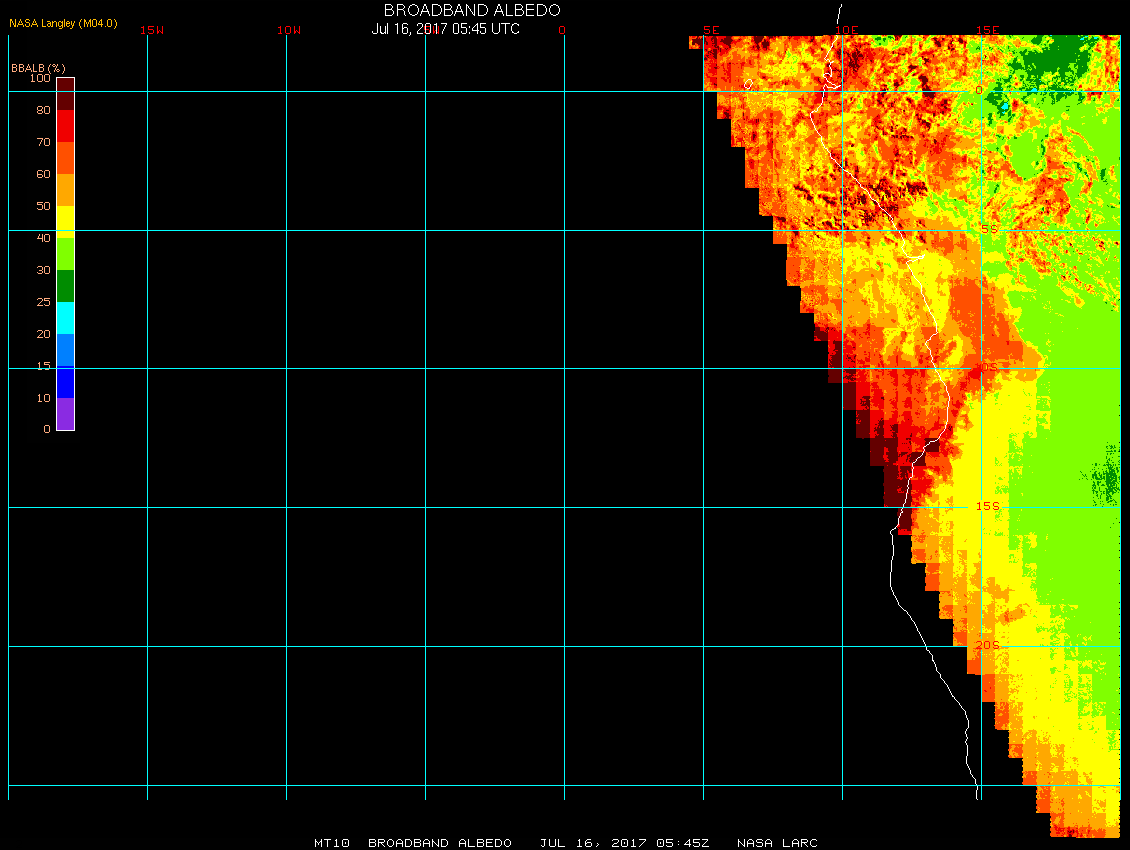Click the legend value '80'
The width and height of the screenshot is (1130, 850).
(44, 110)
